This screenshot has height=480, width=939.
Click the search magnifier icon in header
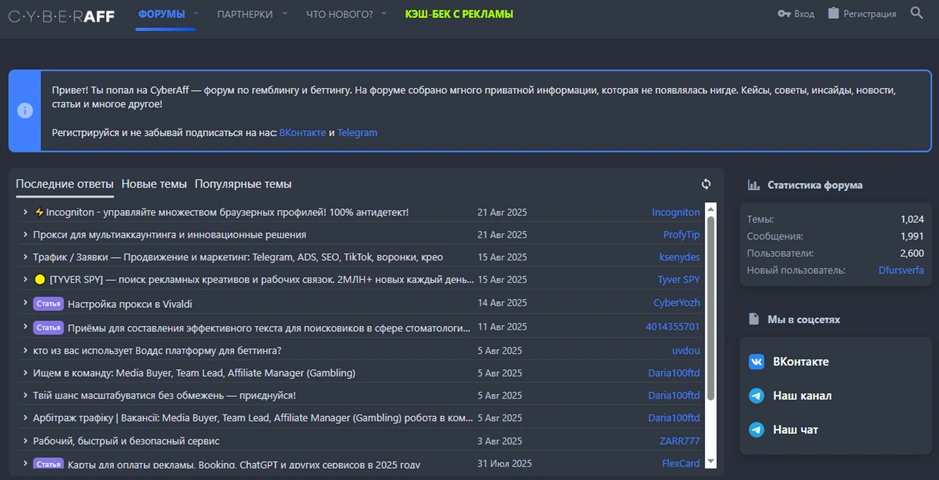(917, 14)
